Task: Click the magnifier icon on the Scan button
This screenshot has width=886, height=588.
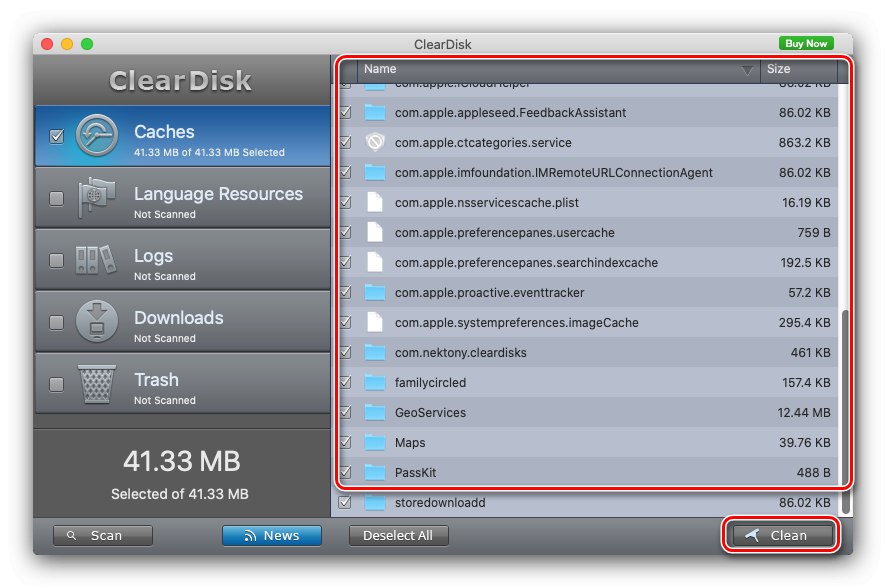Action: point(71,535)
